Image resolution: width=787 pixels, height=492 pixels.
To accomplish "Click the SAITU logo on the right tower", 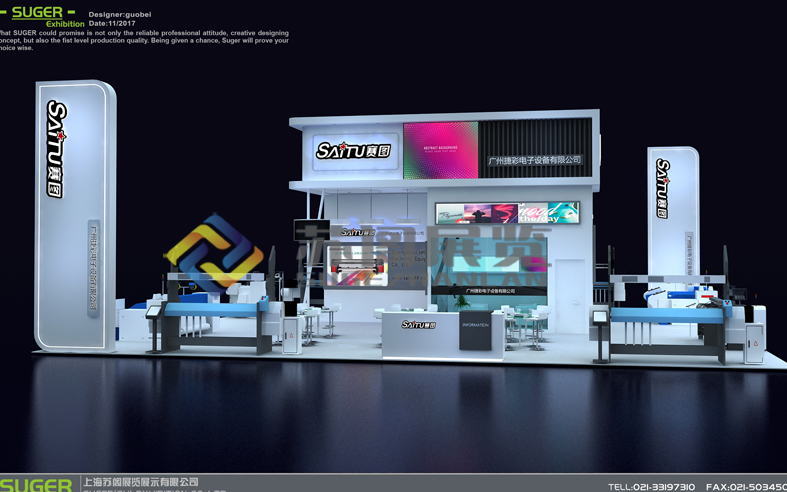I will click(x=662, y=188).
